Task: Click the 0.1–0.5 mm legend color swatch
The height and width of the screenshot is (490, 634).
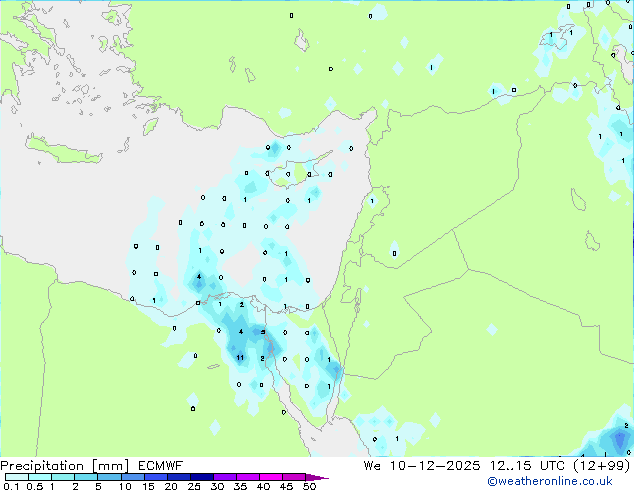Action: tap(17, 477)
